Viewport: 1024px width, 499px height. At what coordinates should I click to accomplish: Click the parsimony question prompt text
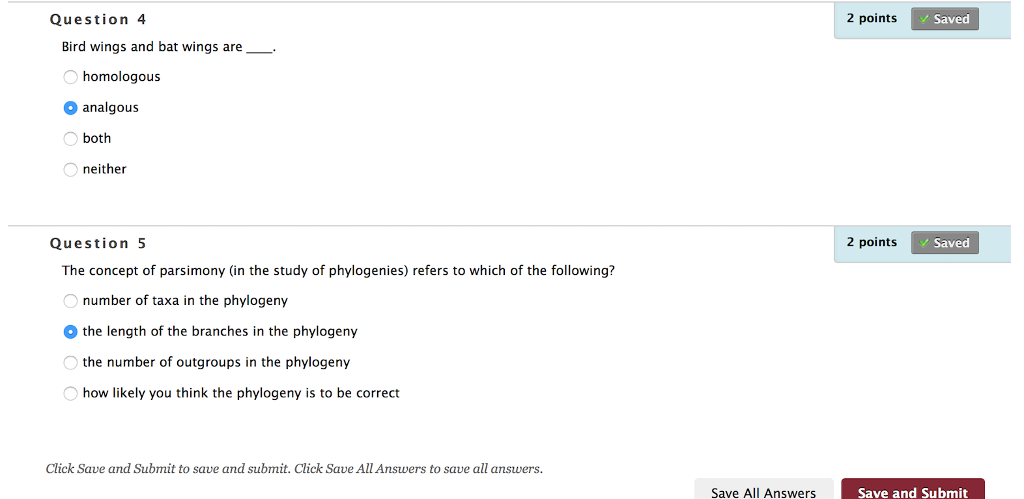click(338, 271)
